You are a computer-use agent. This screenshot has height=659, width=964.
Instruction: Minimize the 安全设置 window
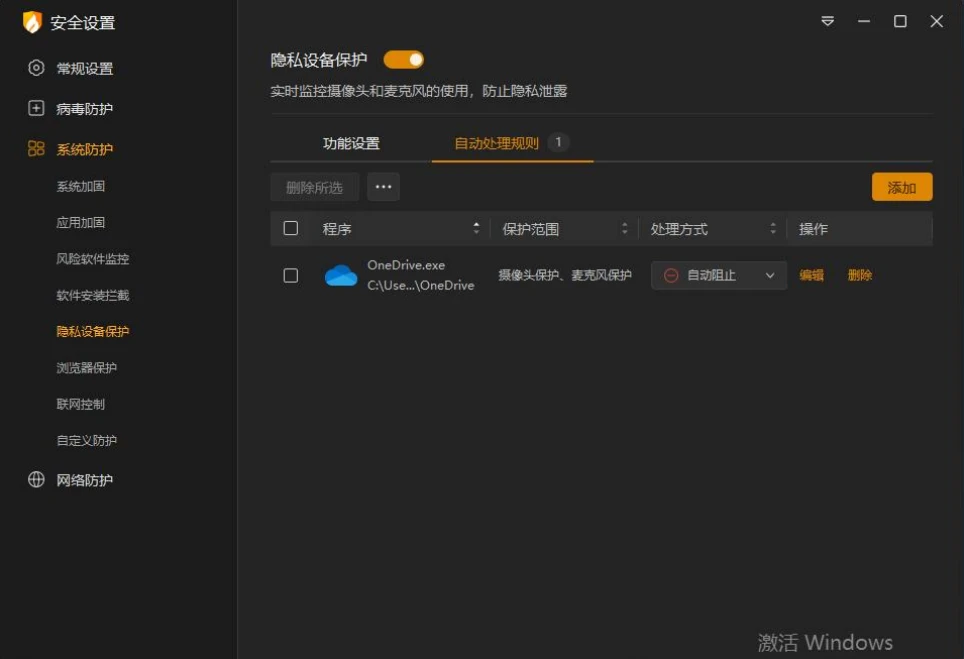864,22
